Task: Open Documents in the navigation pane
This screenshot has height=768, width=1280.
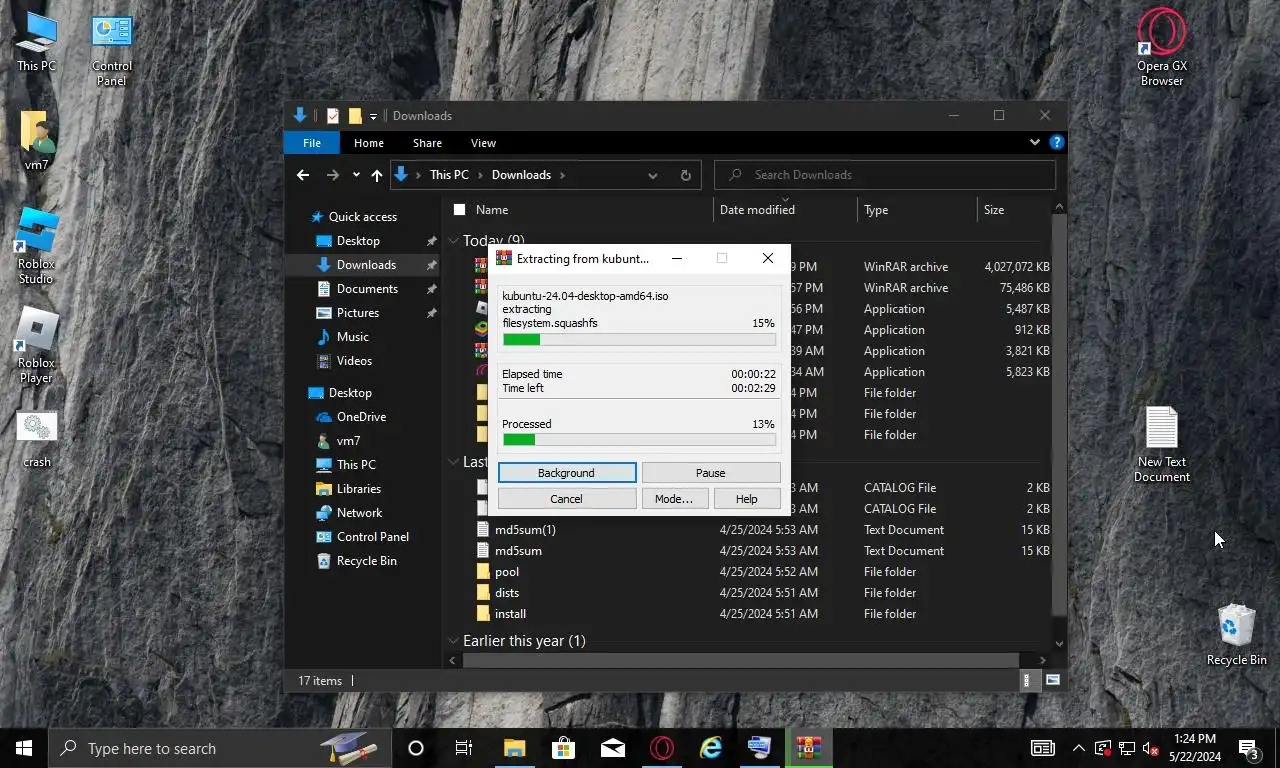Action: (367, 289)
